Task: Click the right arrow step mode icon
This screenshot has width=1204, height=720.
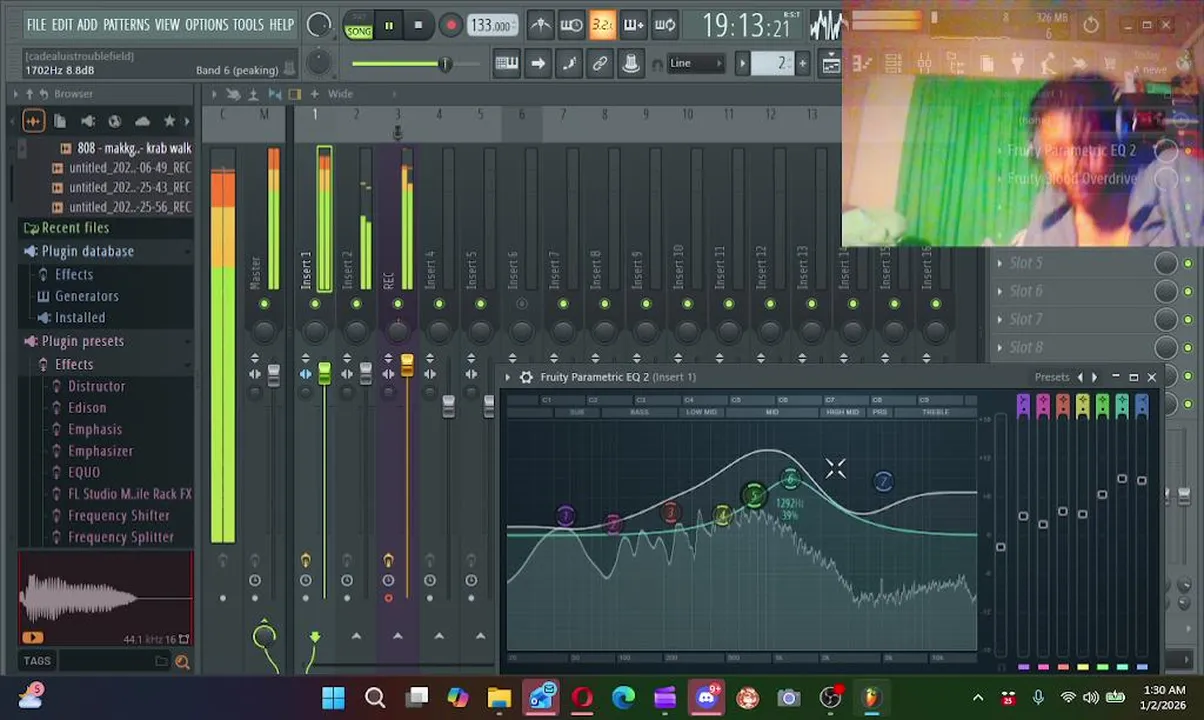Action: click(538, 64)
